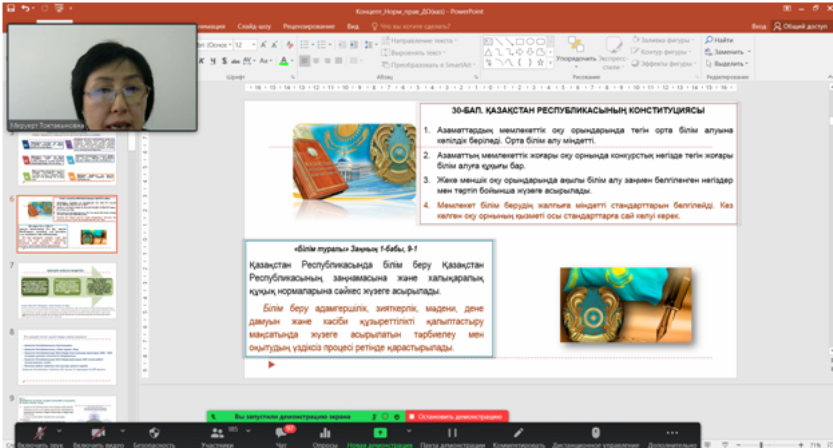Expand the font color dropdown arrow
833x448 pixels.
pos(294,61)
